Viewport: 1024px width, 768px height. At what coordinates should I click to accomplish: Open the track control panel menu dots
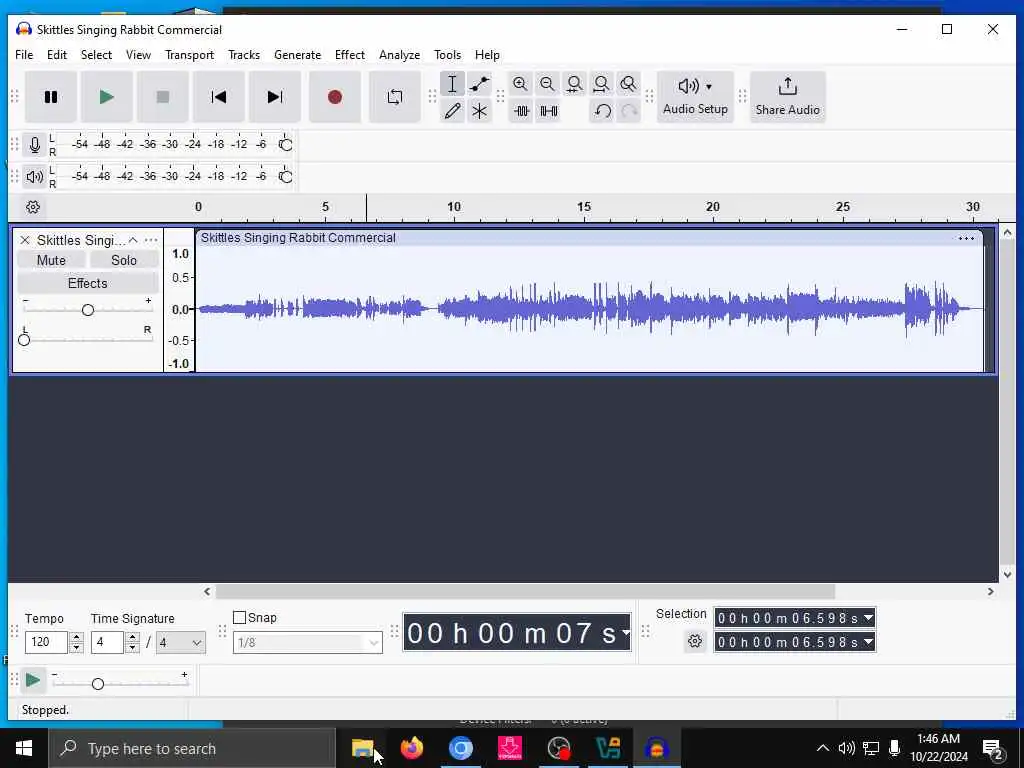(x=151, y=240)
